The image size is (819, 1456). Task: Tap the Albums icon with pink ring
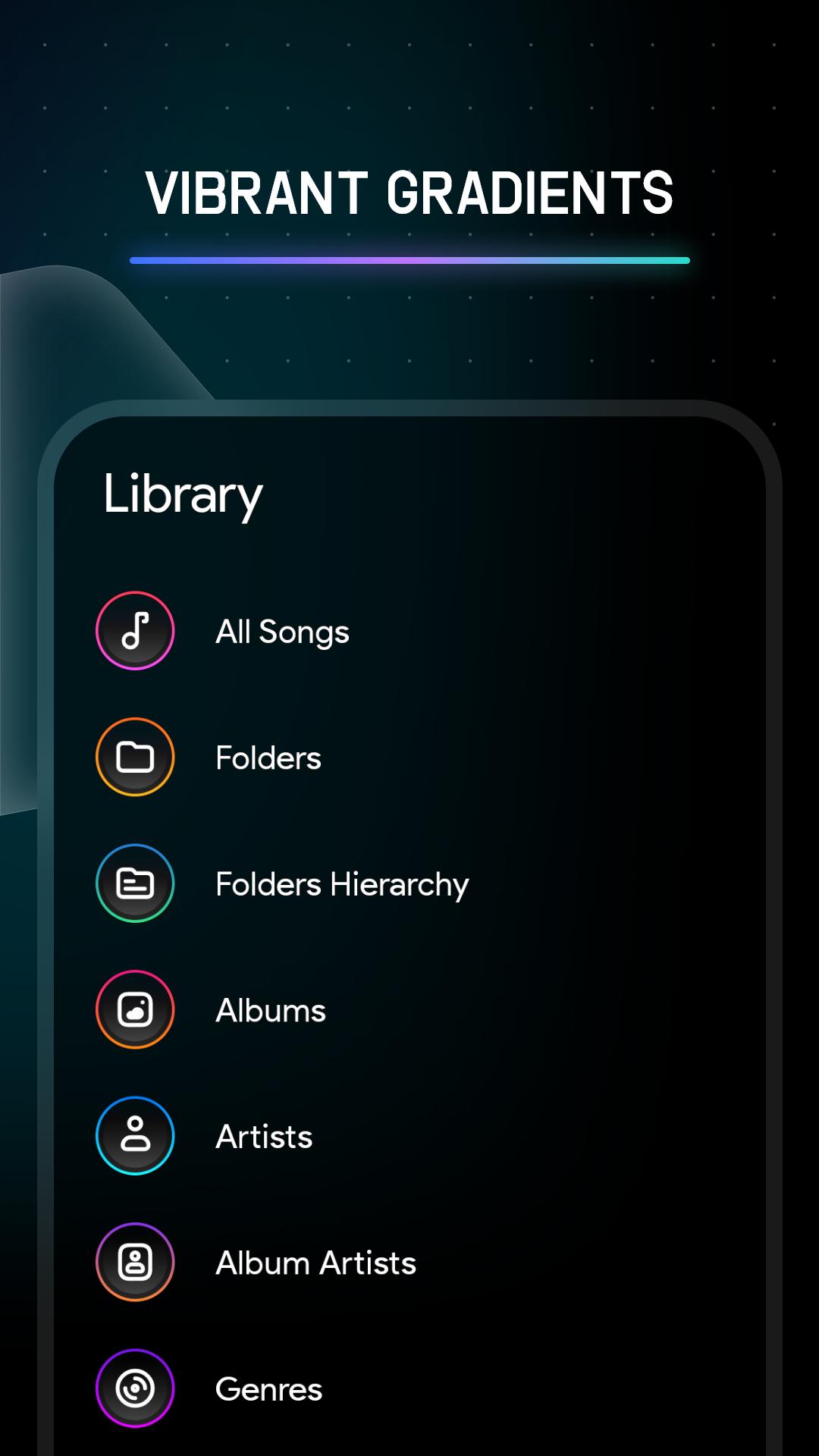pos(135,1009)
